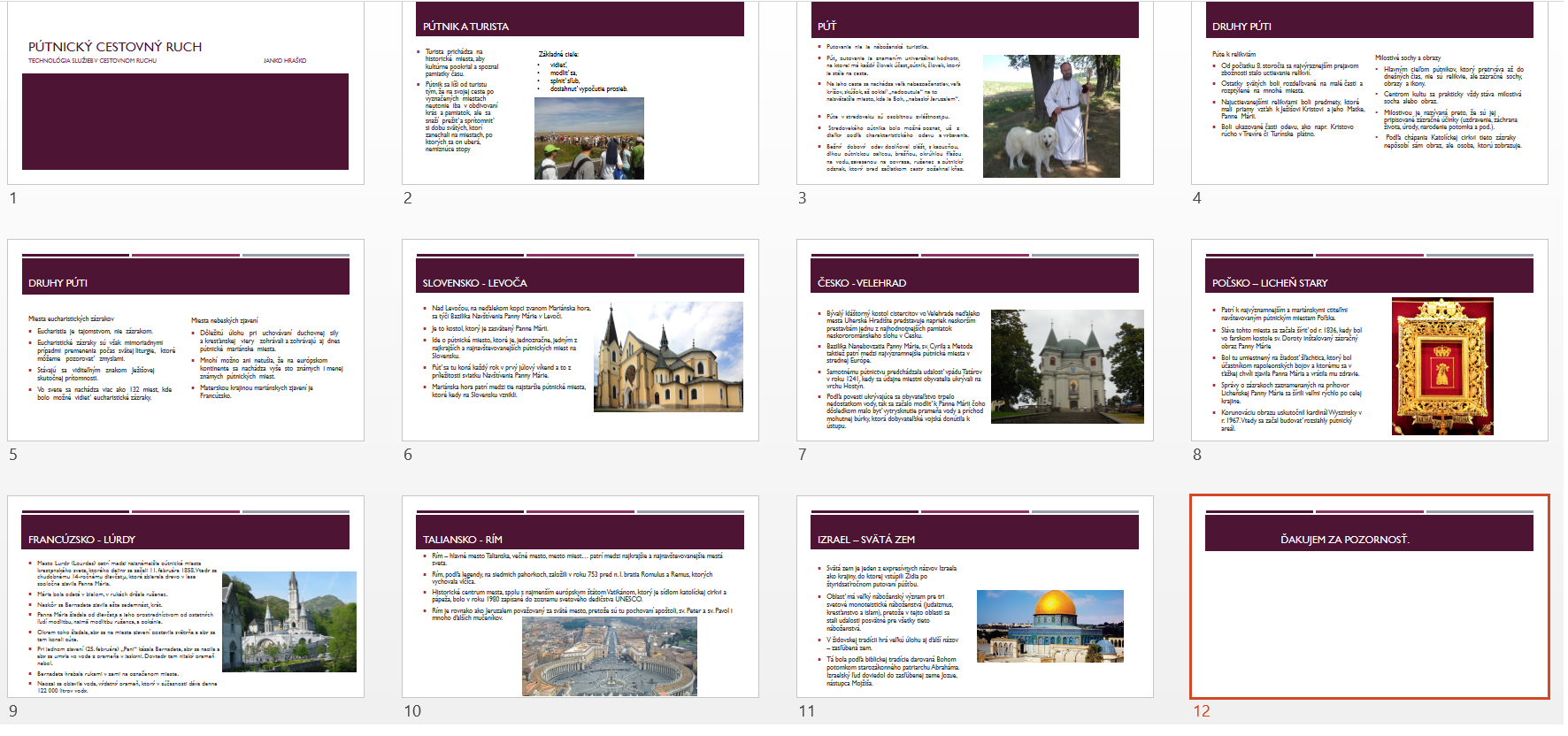Image resolution: width=1568 pixels, height=736 pixels.
Task: Click the Levoča basilica photo
Action: pyautogui.click(x=669, y=357)
